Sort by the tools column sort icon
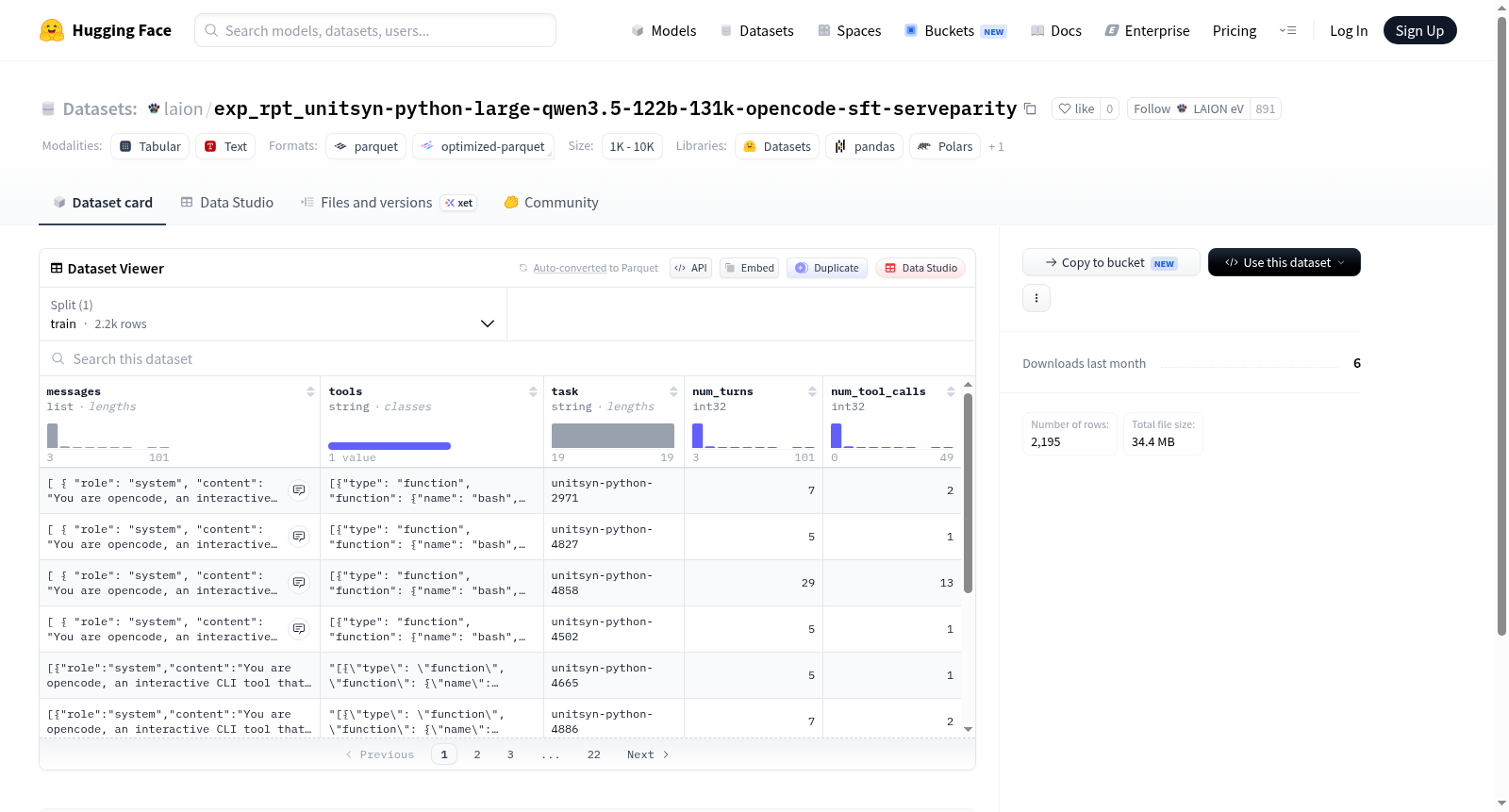The image size is (1509, 812). coord(533,391)
